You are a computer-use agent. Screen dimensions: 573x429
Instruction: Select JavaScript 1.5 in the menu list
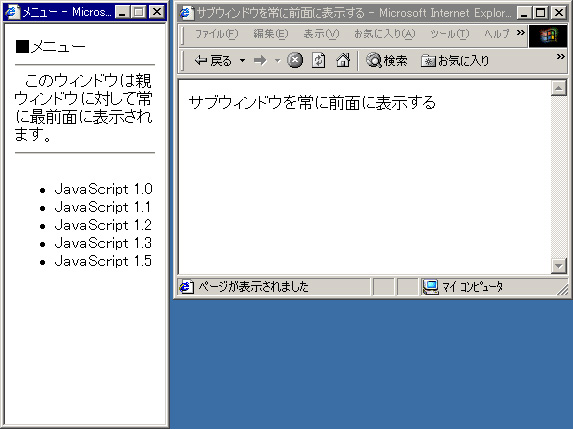[x=103, y=261]
